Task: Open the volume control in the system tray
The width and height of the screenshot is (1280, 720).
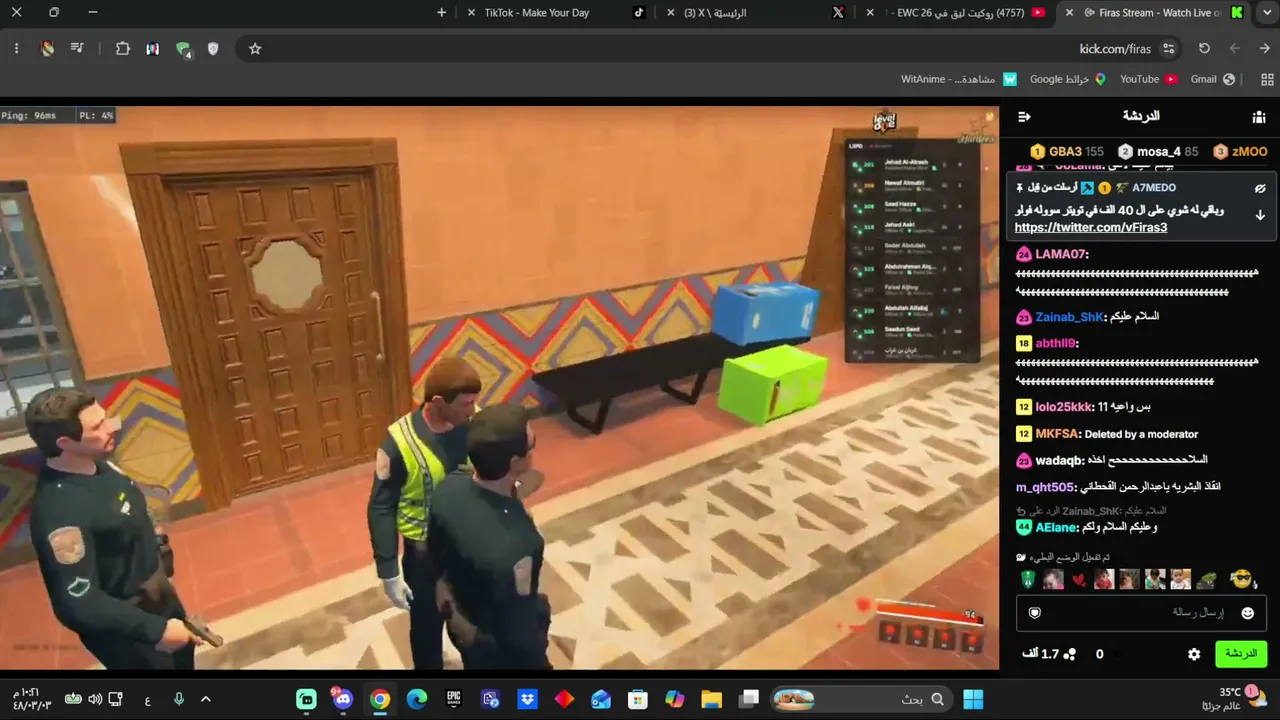Action: (x=95, y=699)
